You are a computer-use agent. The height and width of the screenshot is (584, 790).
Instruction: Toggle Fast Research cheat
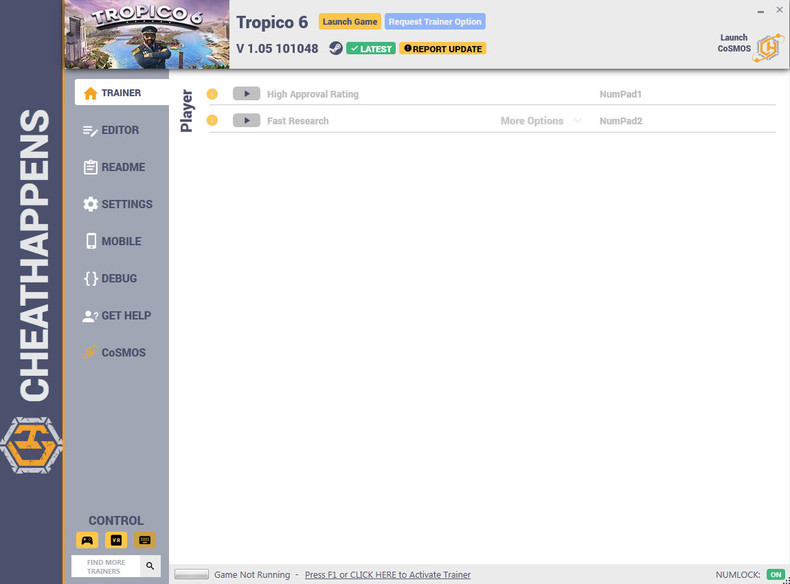coord(246,120)
